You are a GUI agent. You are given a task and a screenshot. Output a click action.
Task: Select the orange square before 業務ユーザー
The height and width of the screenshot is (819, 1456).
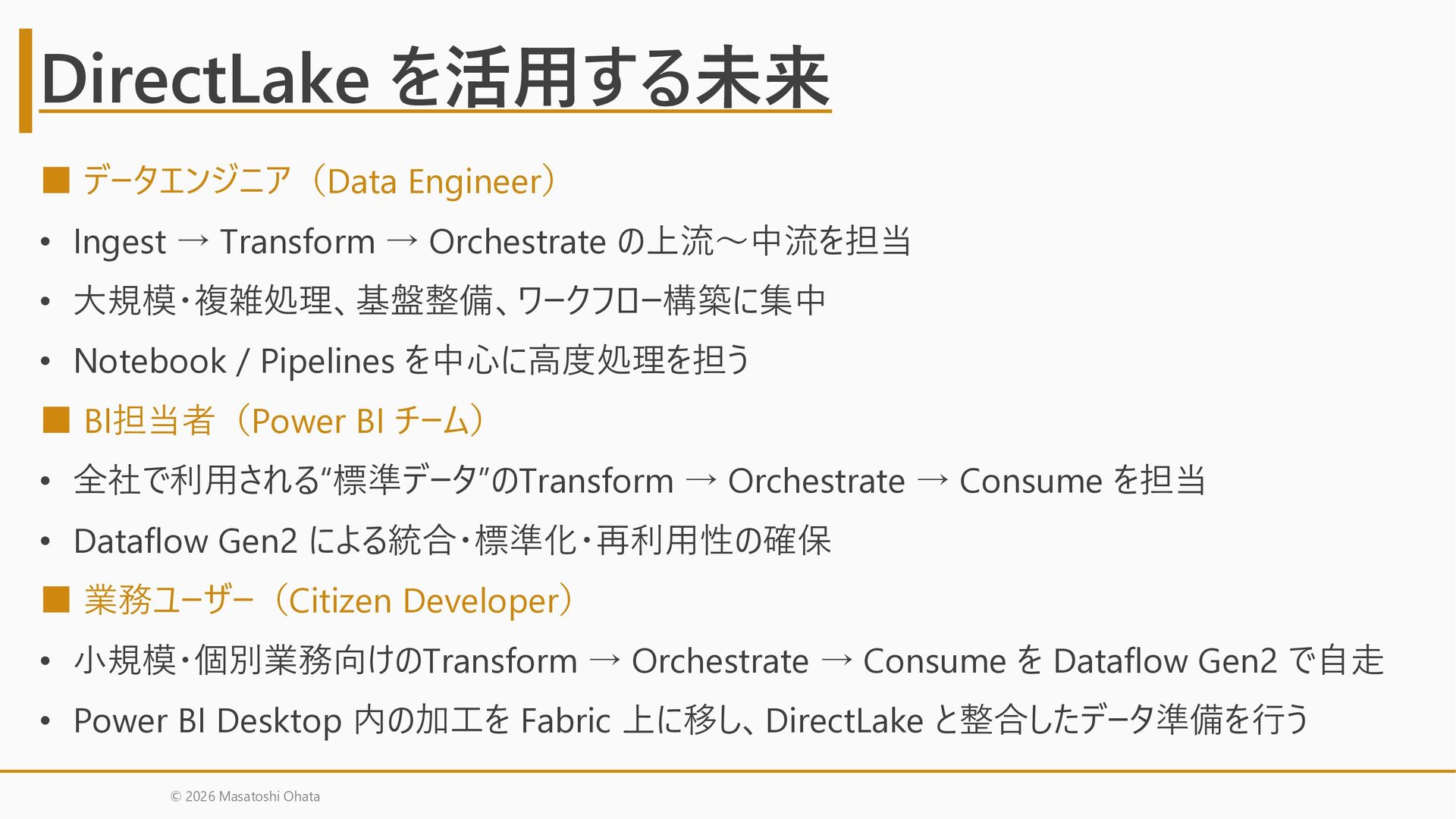tap(56, 600)
